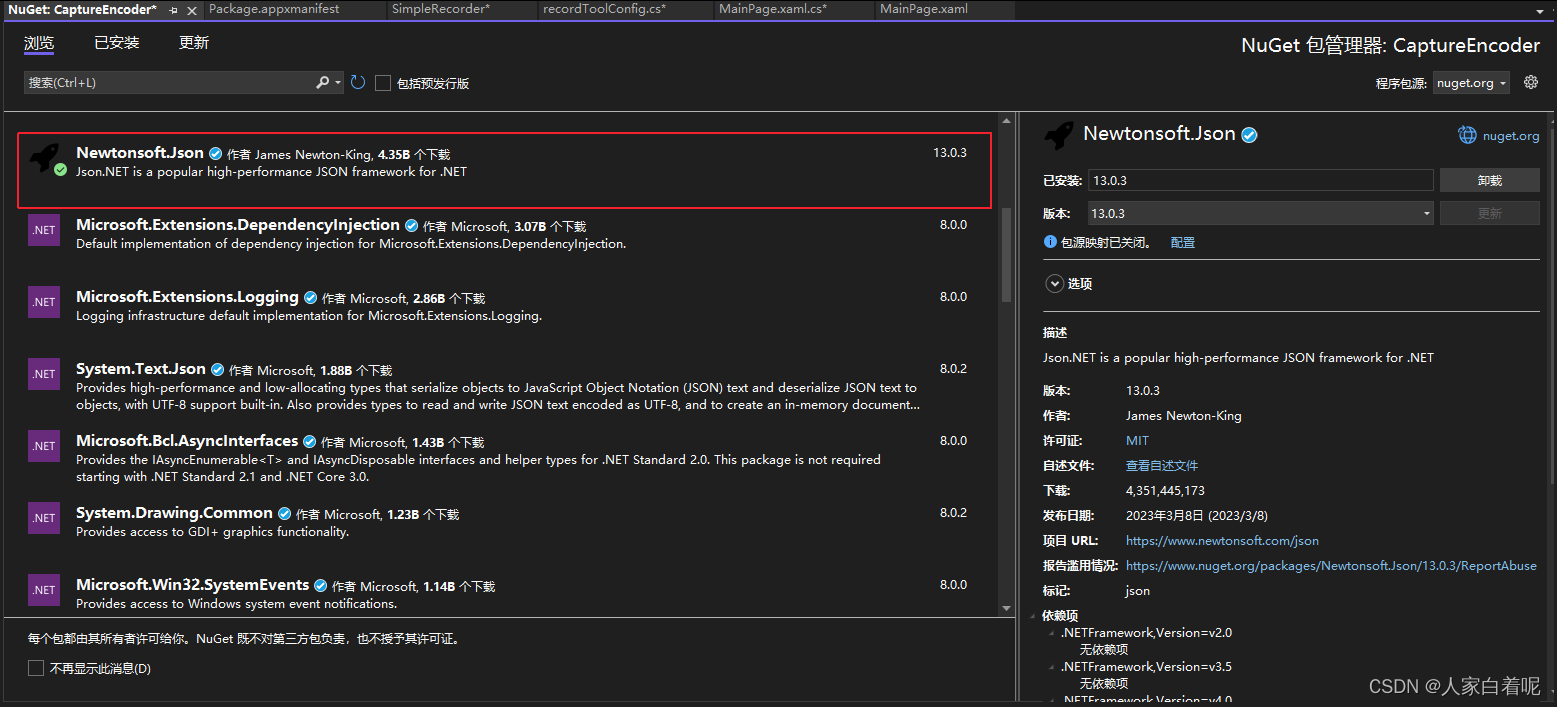The image size is (1557, 707).
Task: Collapse .NETFramework,Version=v3.5 dependency node
Action: pyautogui.click(x=1051, y=667)
